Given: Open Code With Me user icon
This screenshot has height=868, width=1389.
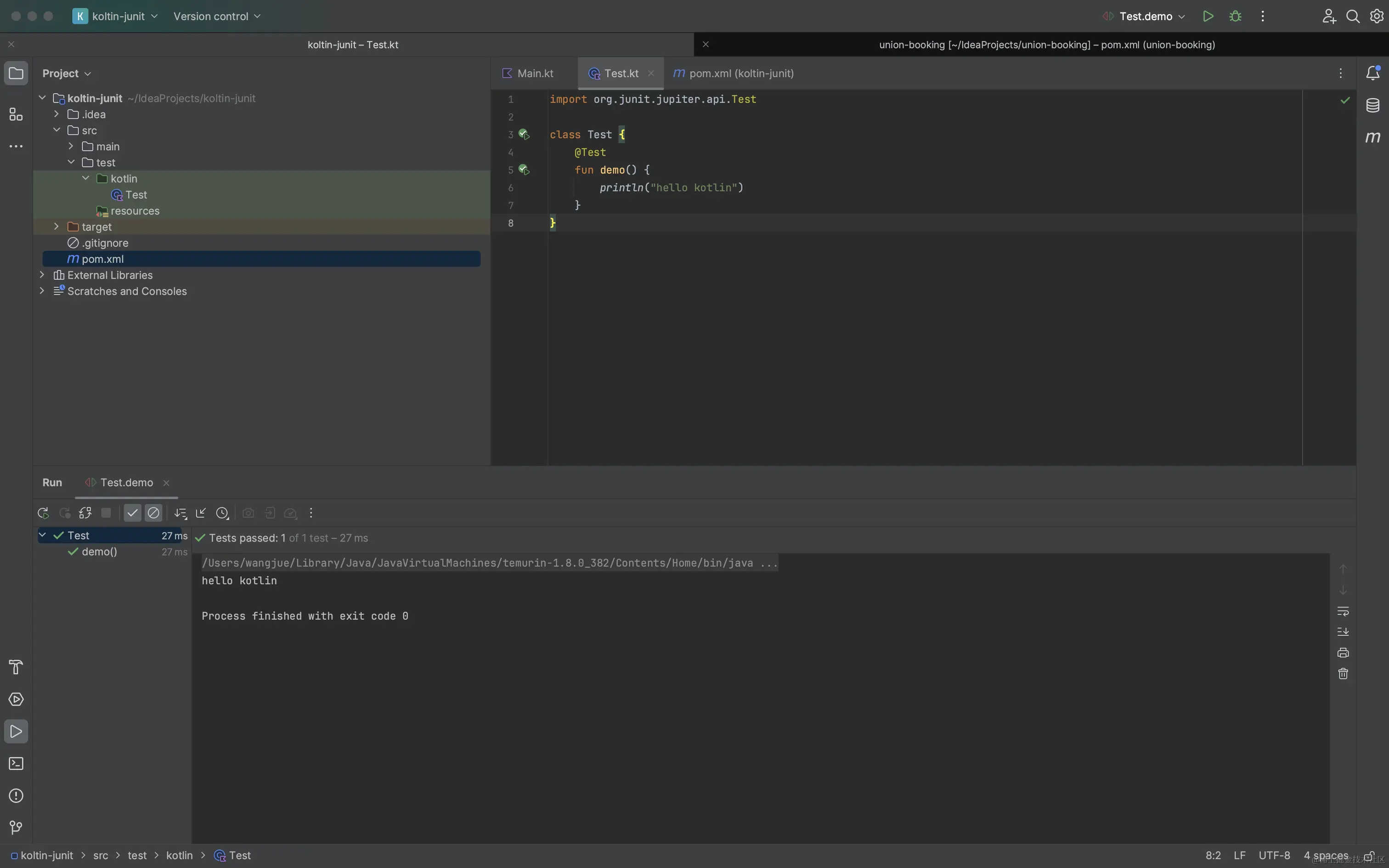Looking at the screenshot, I should (x=1328, y=16).
